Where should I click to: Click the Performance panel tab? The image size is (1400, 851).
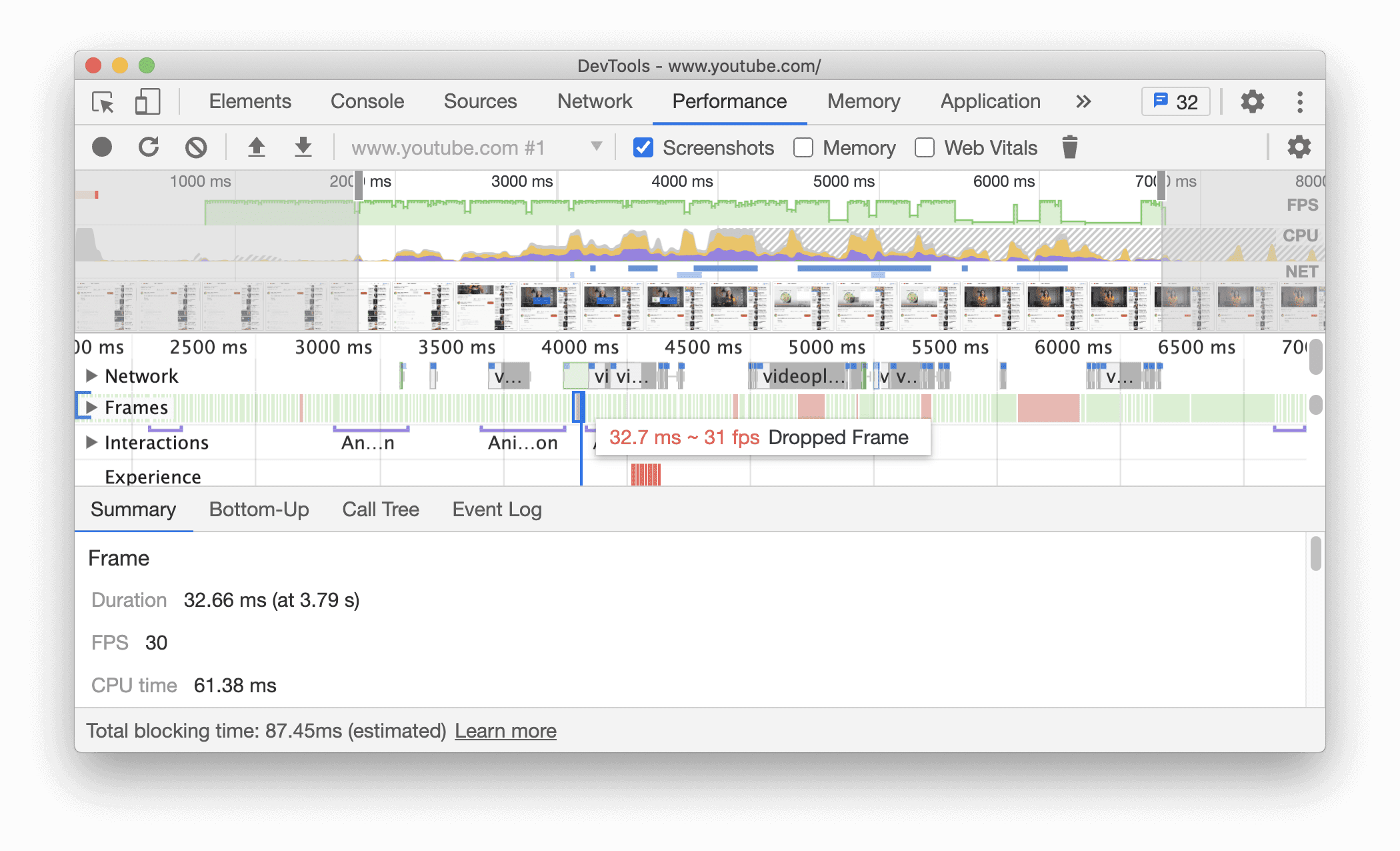point(728,102)
